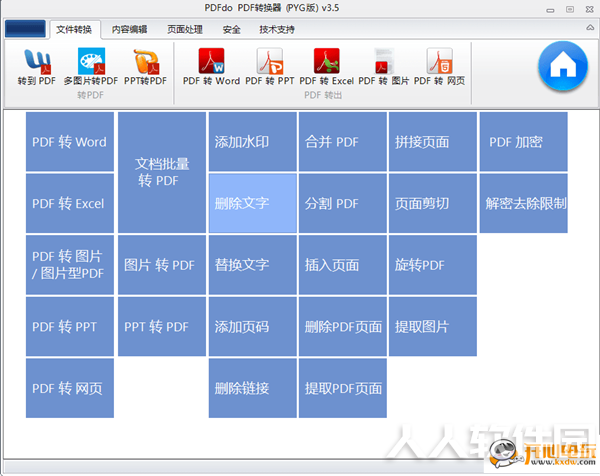Viewport: 600px width, 476px height.
Task: Switch to the 文件转换 tab
Action: 74,29
